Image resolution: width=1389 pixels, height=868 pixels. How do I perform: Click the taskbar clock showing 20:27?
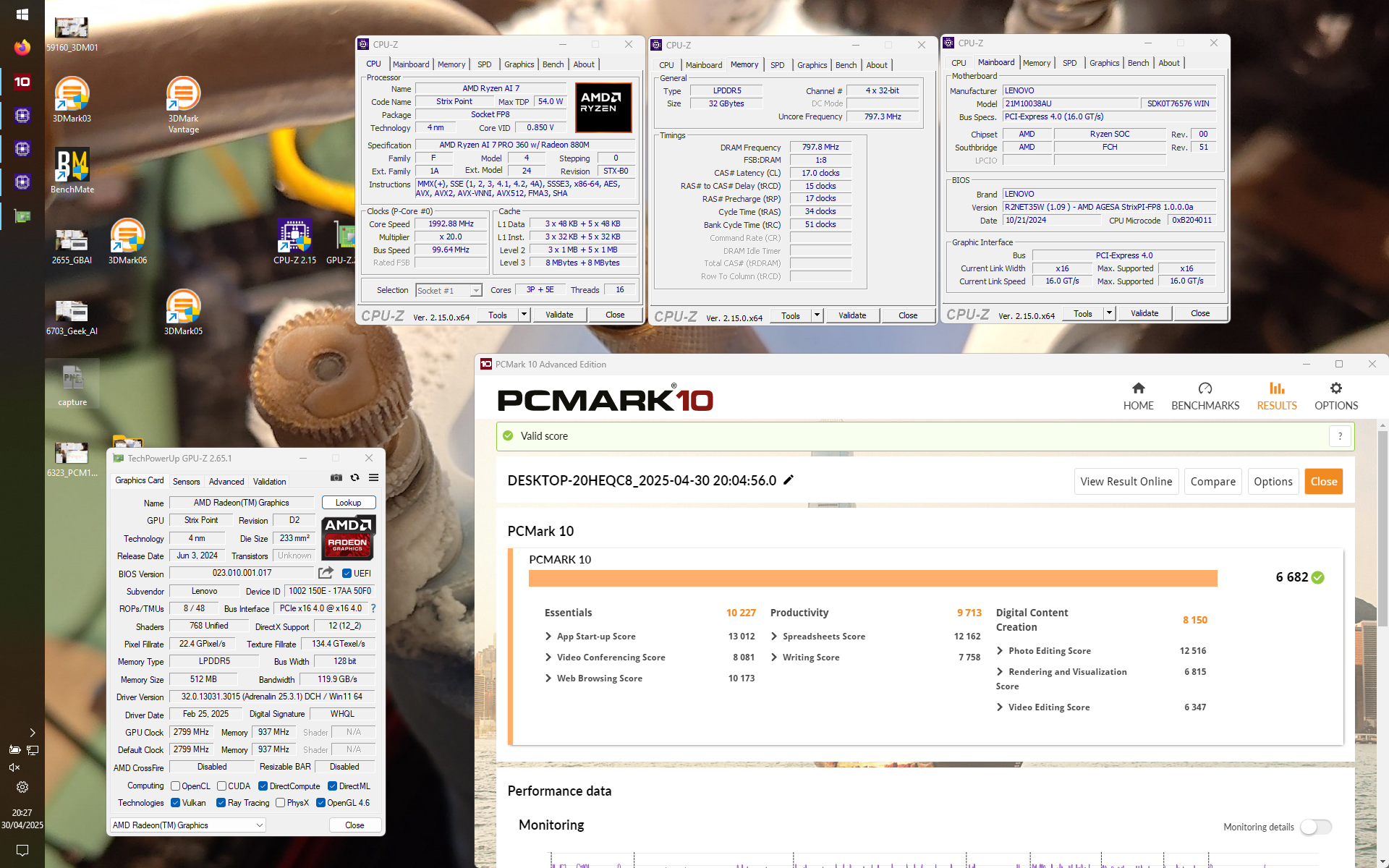[x=22, y=818]
